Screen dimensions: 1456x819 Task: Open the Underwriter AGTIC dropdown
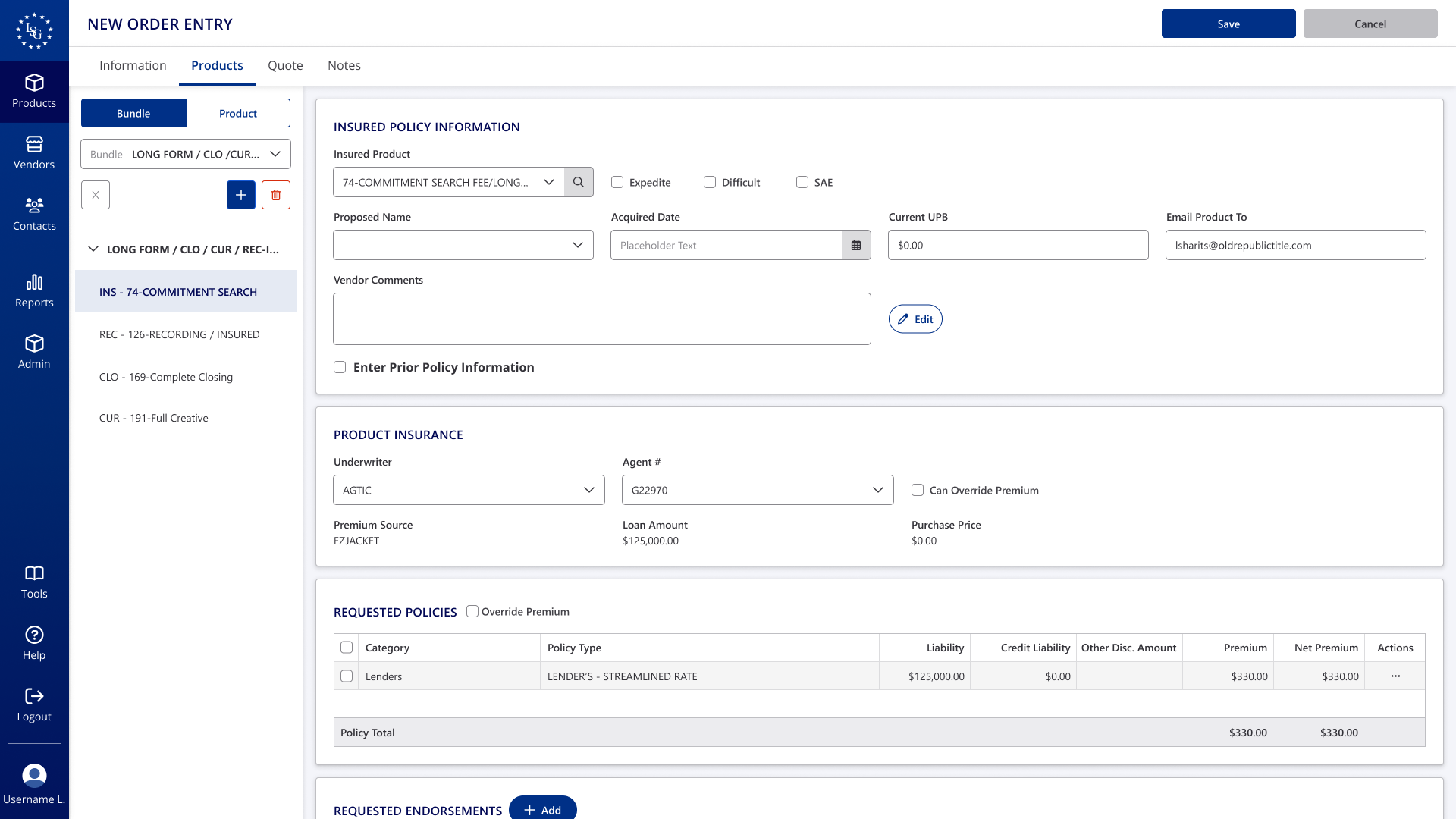pos(469,490)
